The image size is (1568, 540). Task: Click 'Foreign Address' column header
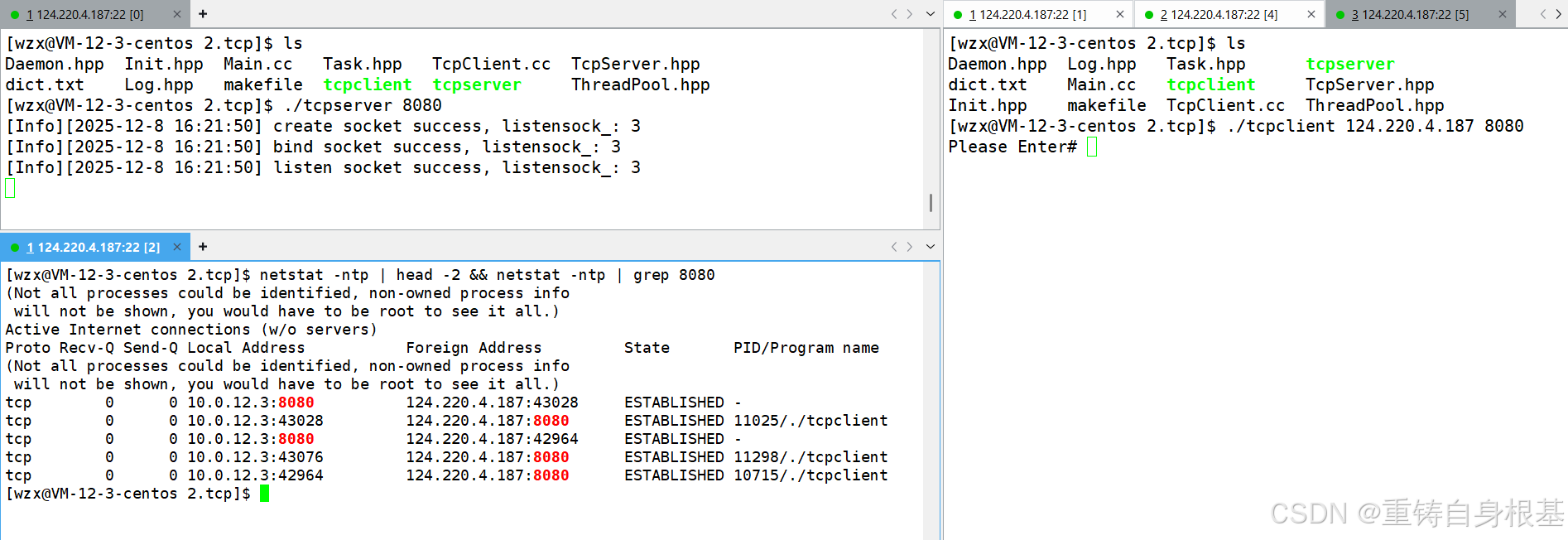click(474, 348)
